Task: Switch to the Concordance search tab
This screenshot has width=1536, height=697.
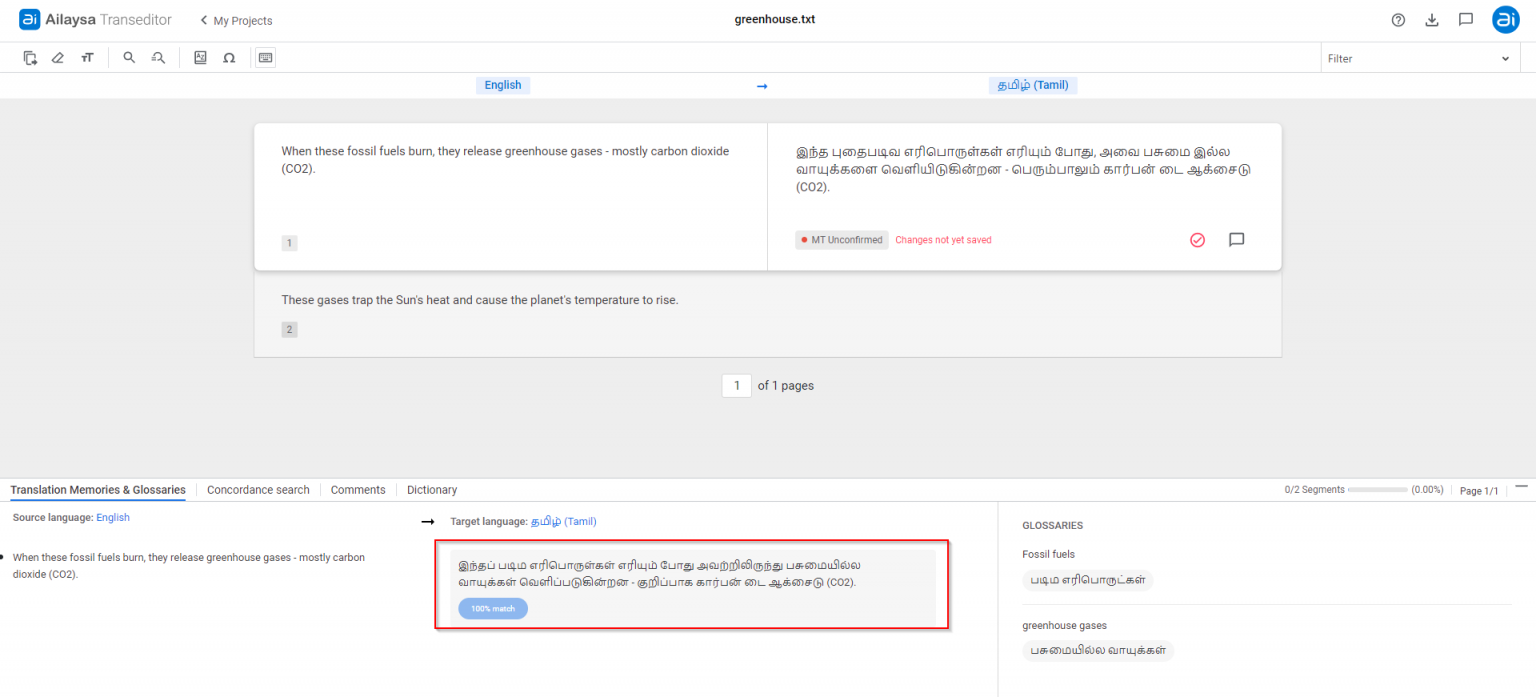Action: coord(258,489)
